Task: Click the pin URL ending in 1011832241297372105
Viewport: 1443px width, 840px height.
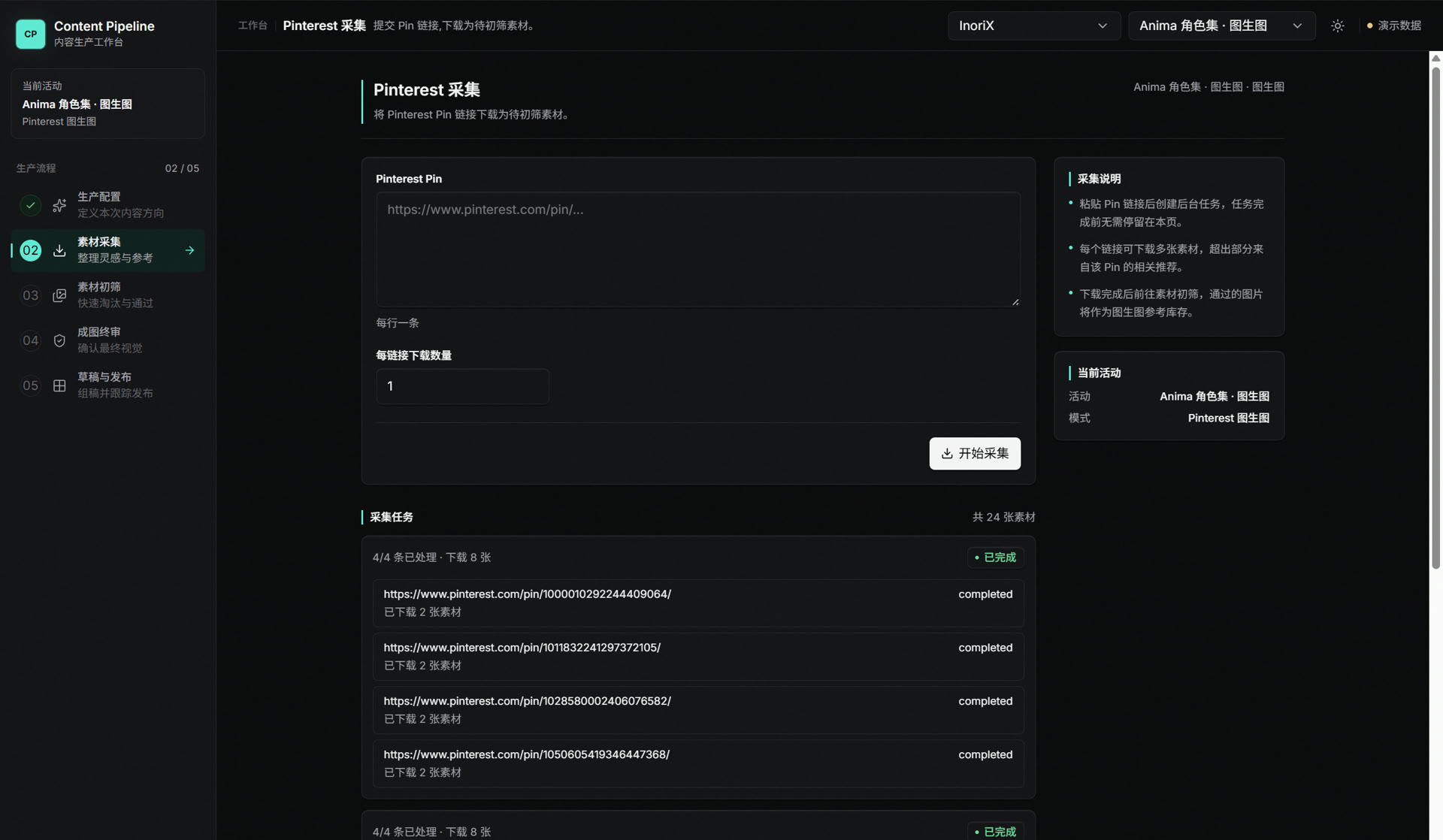Action: click(522, 648)
